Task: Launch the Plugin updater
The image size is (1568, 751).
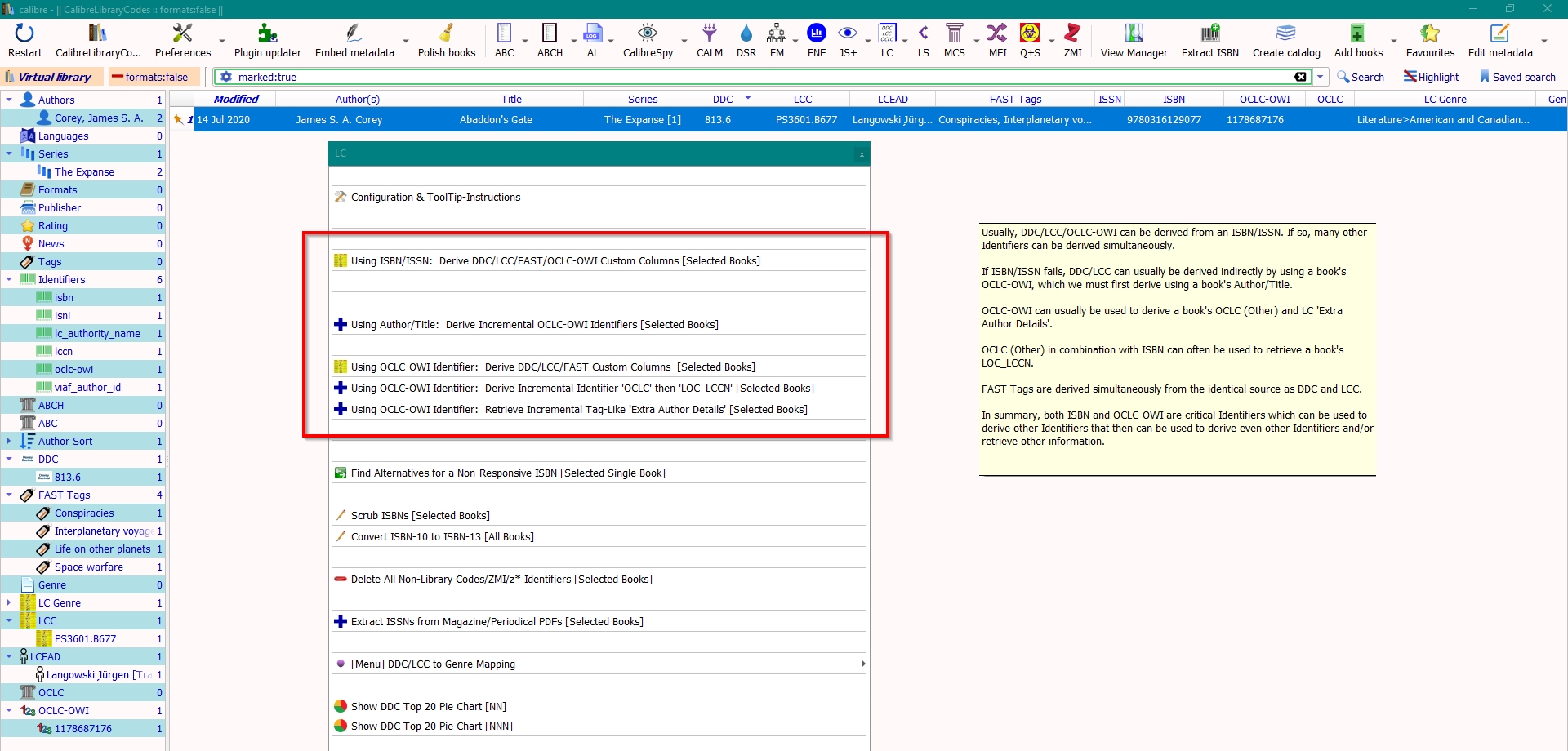Action: click(x=267, y=33)
